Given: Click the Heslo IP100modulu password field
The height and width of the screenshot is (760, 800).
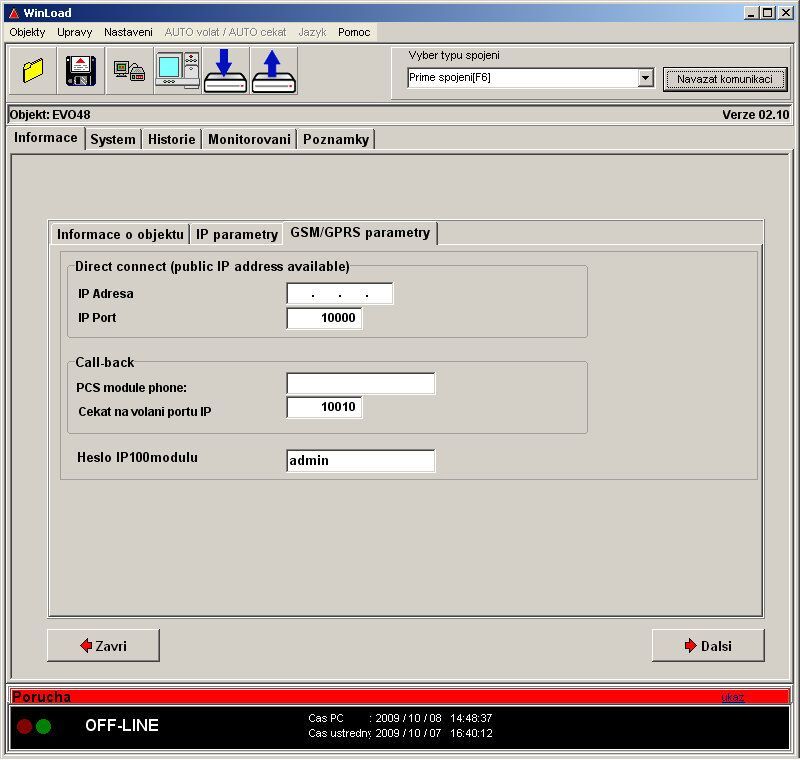Looking at the screenshot, I should tap(360, 461).
